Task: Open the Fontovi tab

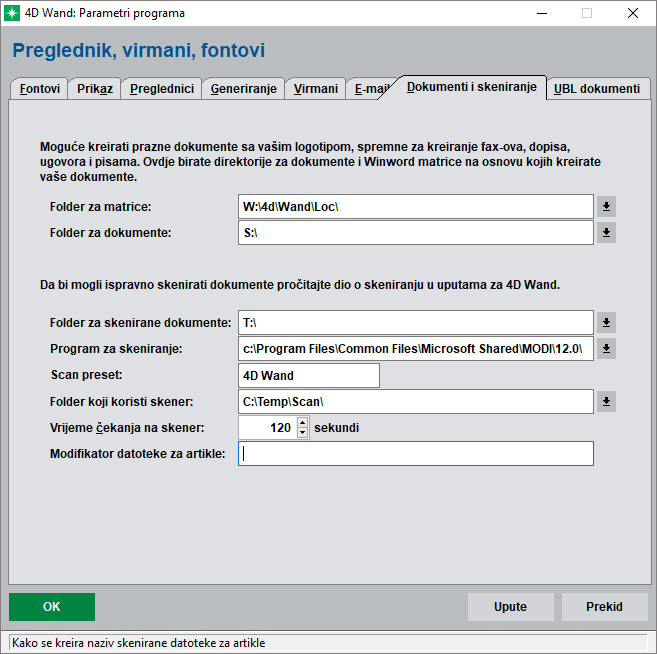Action: (x=40, y=89)
